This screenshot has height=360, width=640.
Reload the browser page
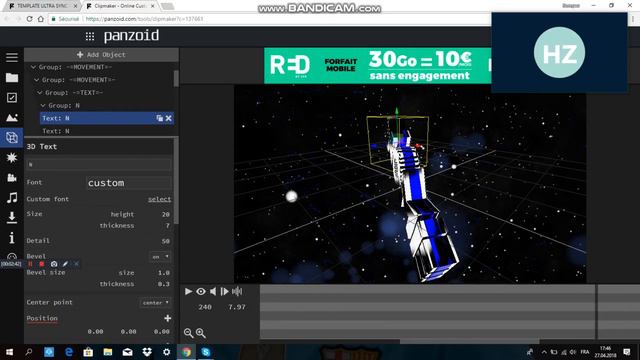(x=29, y=19)
